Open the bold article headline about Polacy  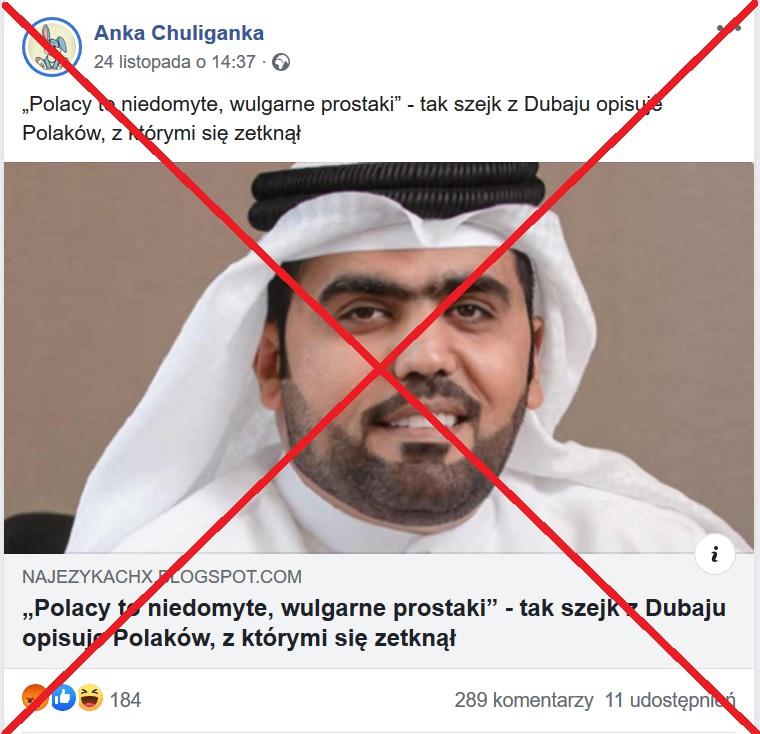click(x=374, y=623)
